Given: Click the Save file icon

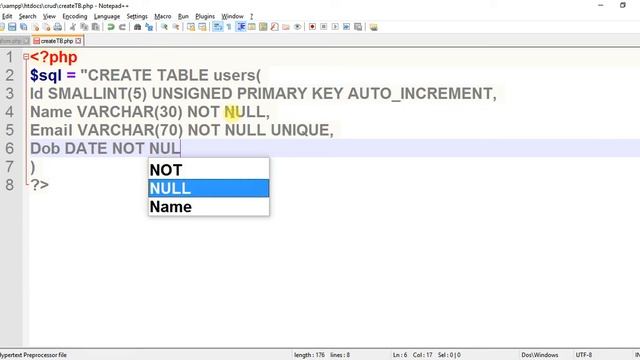Looking at the screenshot, I should click(12, 27).
